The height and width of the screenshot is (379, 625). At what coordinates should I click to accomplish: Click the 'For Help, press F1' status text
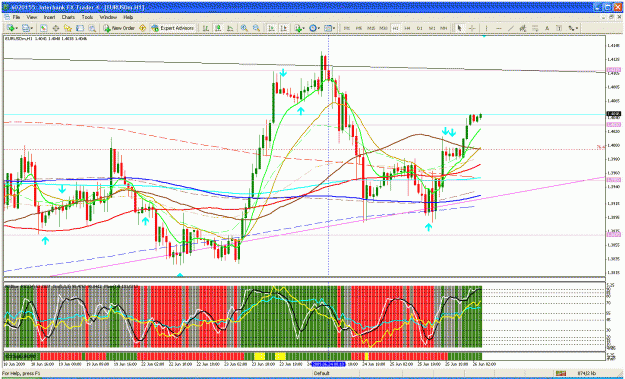click(x=21, y=373)
